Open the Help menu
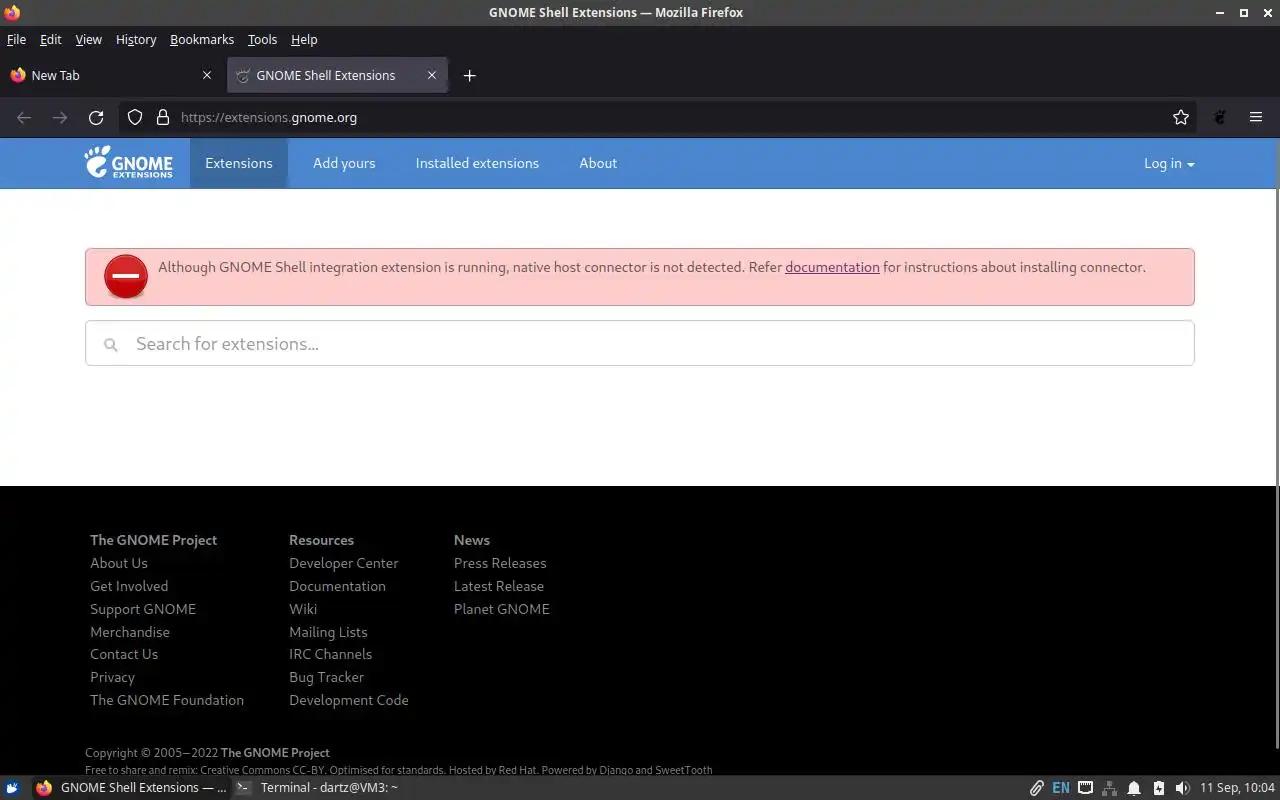Screen dimensions: 1280x800 (x=304, y=39)
